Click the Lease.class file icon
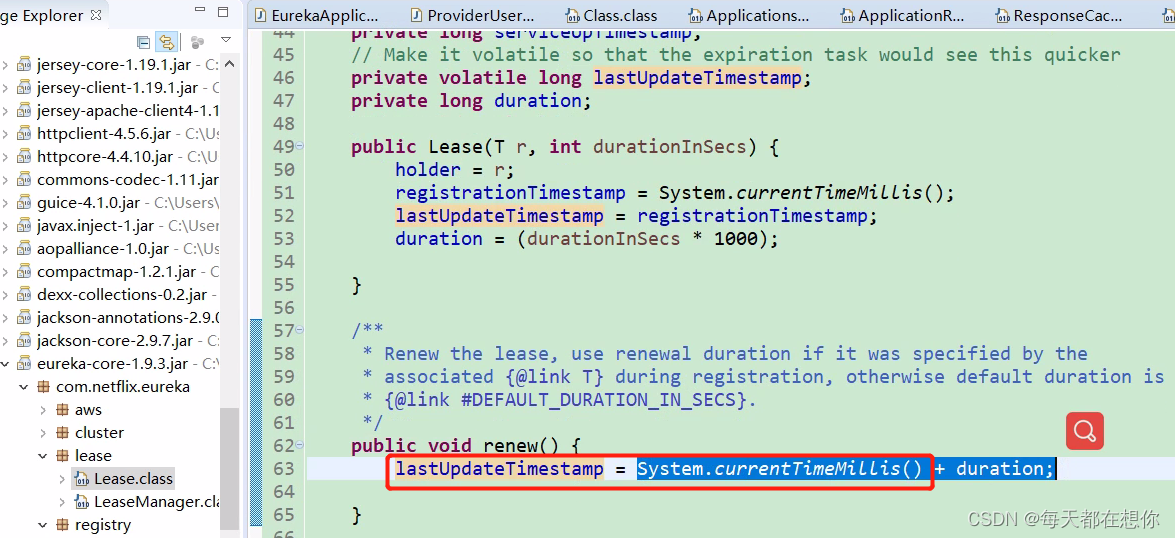1175x538 pixels. point(82,479)
